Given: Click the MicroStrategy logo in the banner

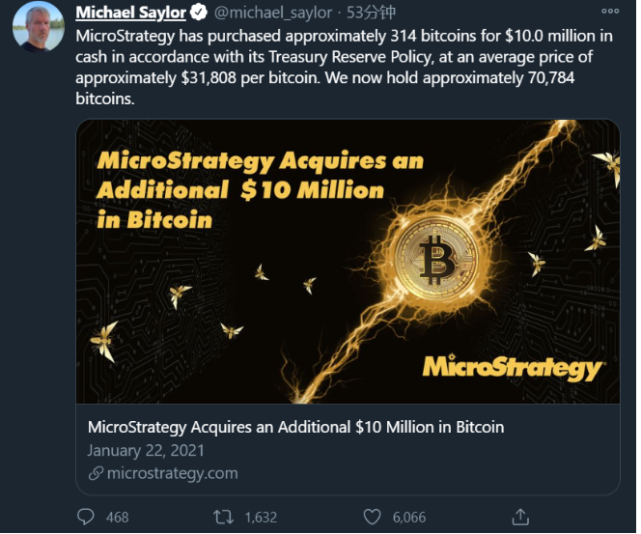Looking at the screenshot, I should [513, 367].
